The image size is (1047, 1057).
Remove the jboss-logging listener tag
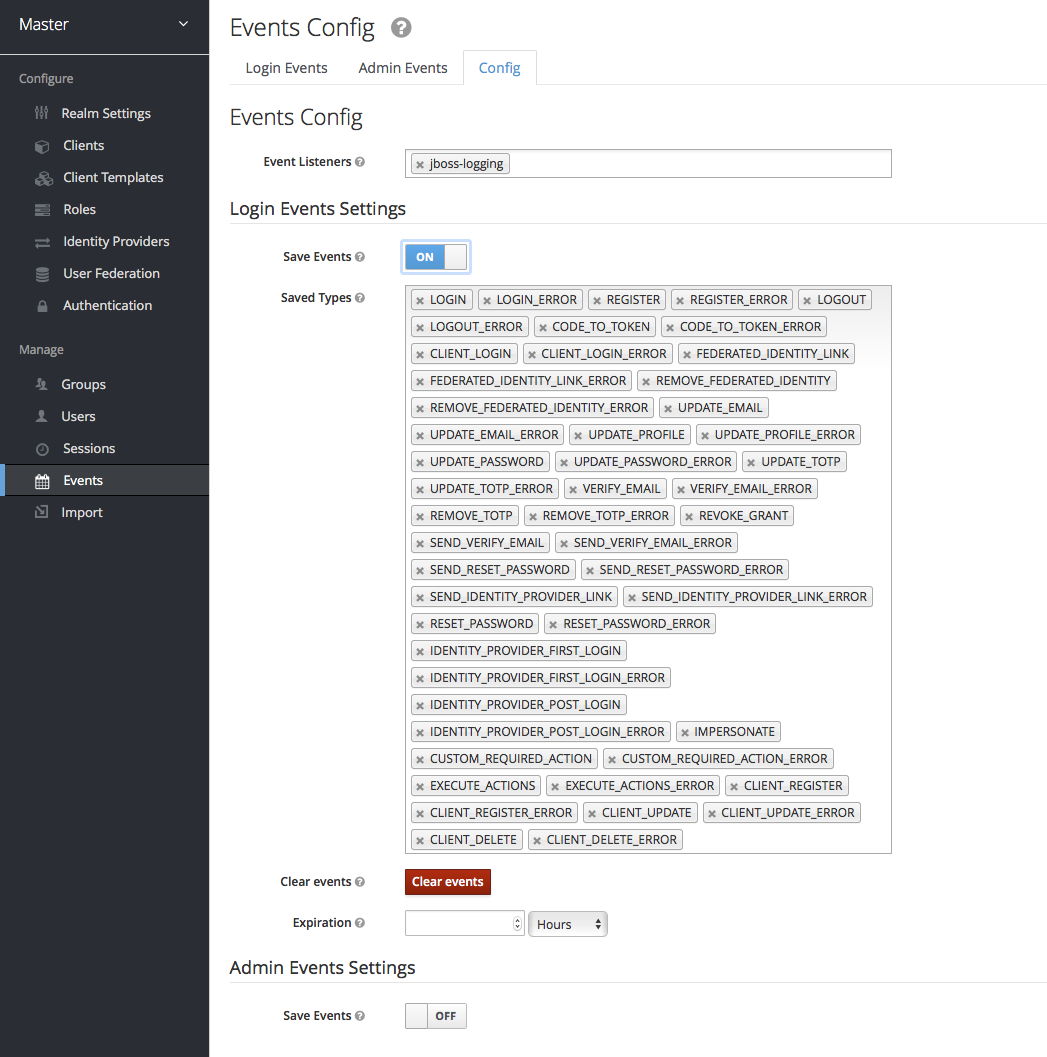click(420, 164)
